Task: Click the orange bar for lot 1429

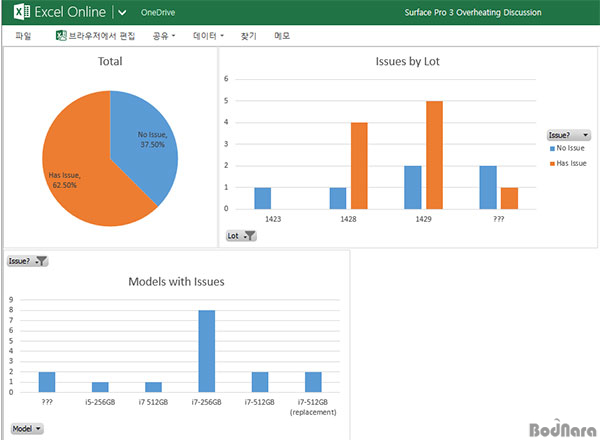Action: tap(434, 155)
